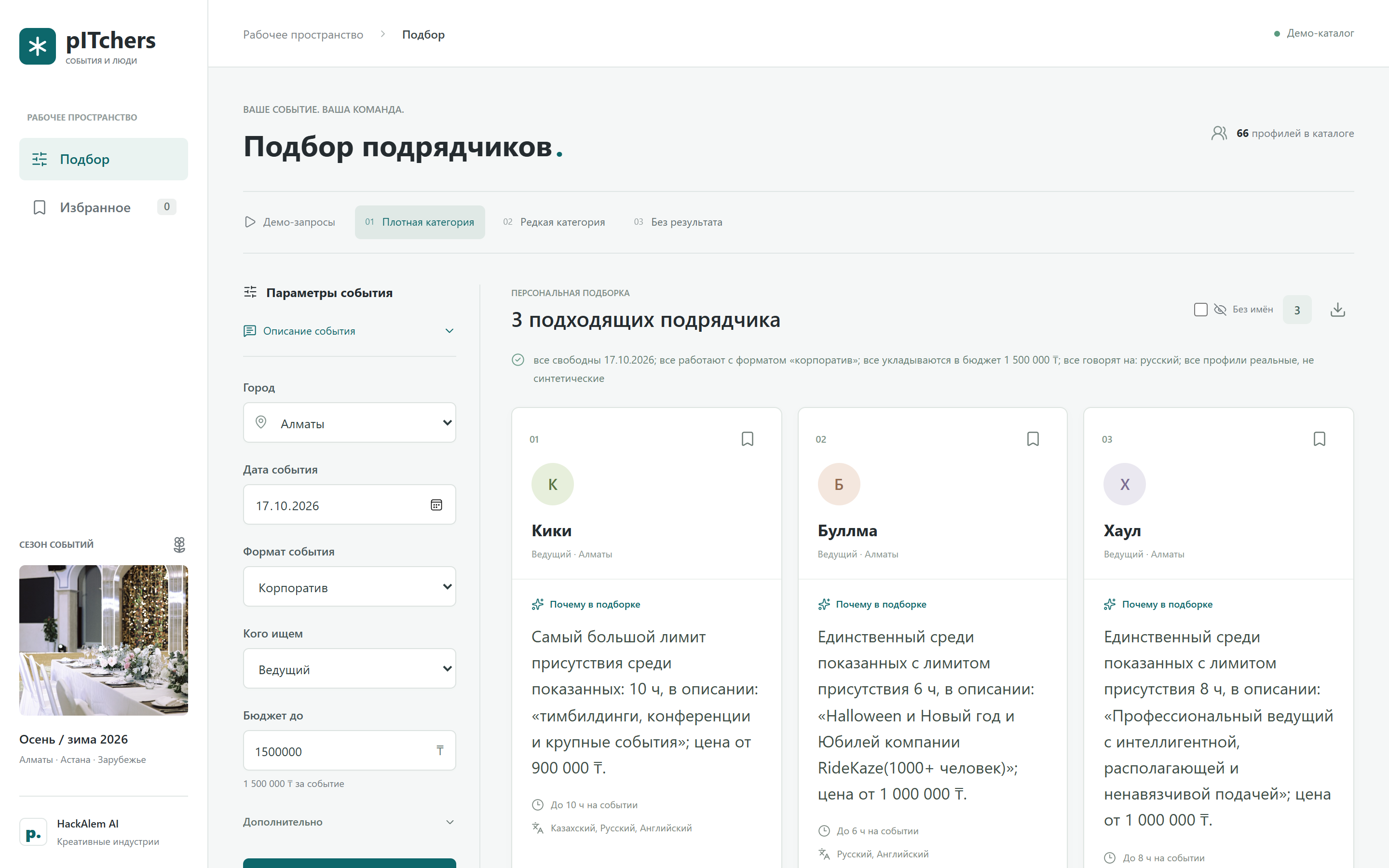
Task: Click the Демо-каталог indicator
Action: tap(1313, 33)
